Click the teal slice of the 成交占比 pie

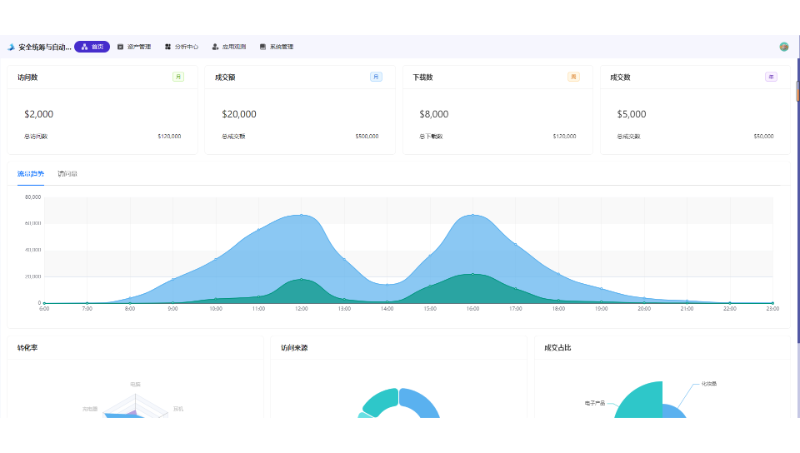coord(643,402)
